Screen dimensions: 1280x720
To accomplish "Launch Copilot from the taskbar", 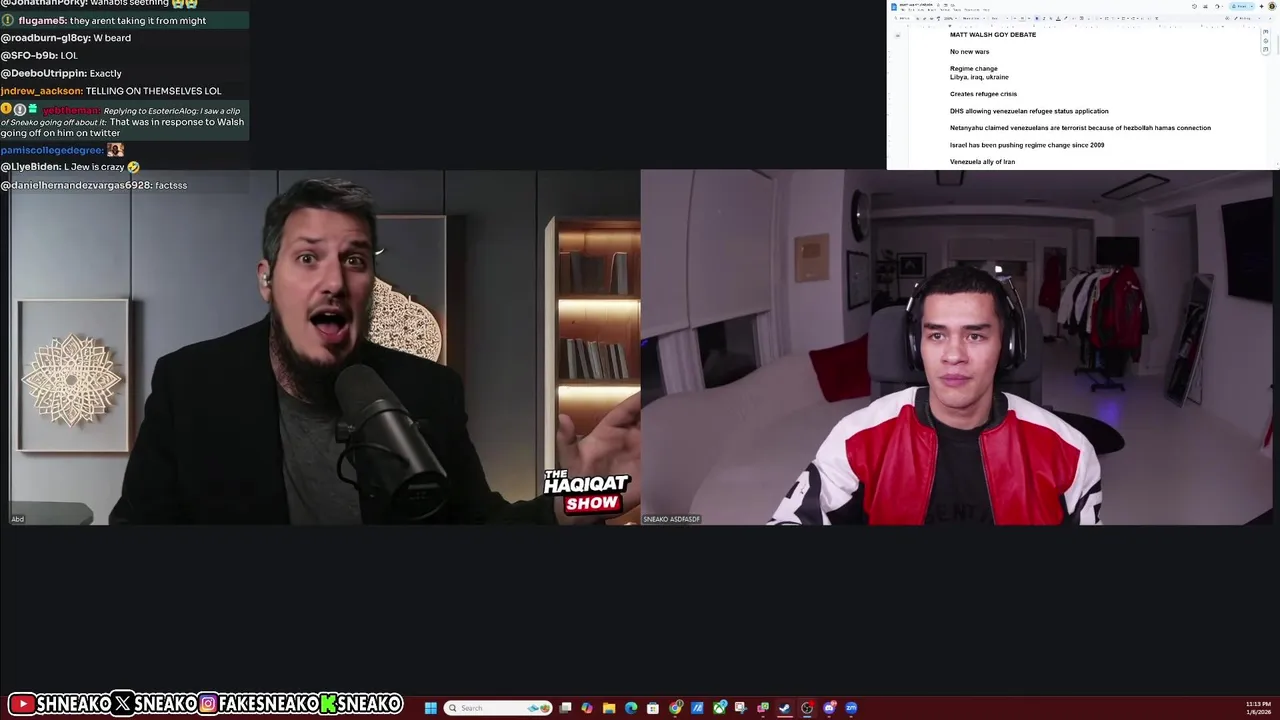I will (587, 708).
